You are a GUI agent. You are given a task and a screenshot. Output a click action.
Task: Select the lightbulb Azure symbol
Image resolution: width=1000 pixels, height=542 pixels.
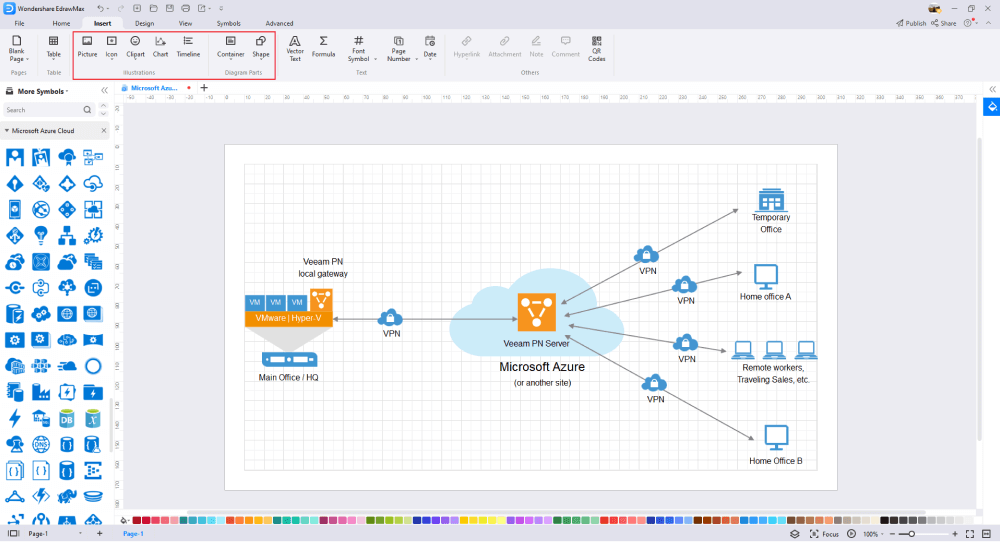pyautogui.click(x=41, y=235)
